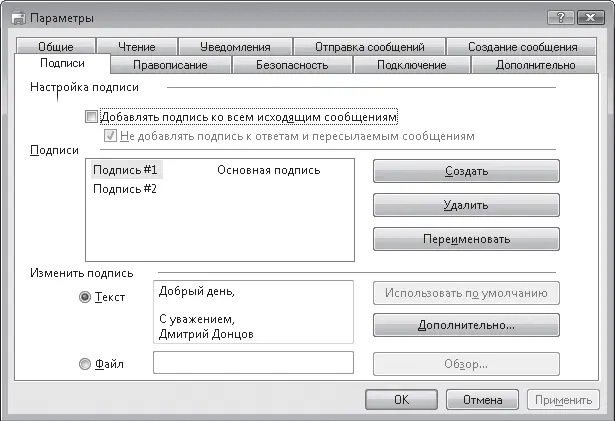Go to the Создание сообщения tab
Screen dimensions: 615x421
(522, 47)
